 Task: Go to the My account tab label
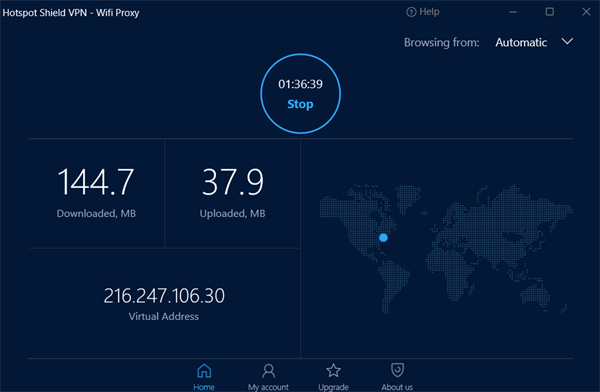click(268, 387)
